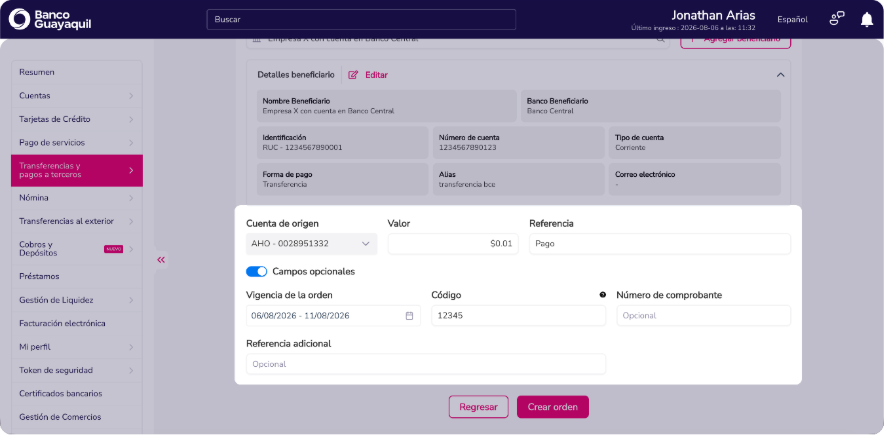Expand the Cuentas menu
The image size is (885, 435).
(x=77, y=96)
